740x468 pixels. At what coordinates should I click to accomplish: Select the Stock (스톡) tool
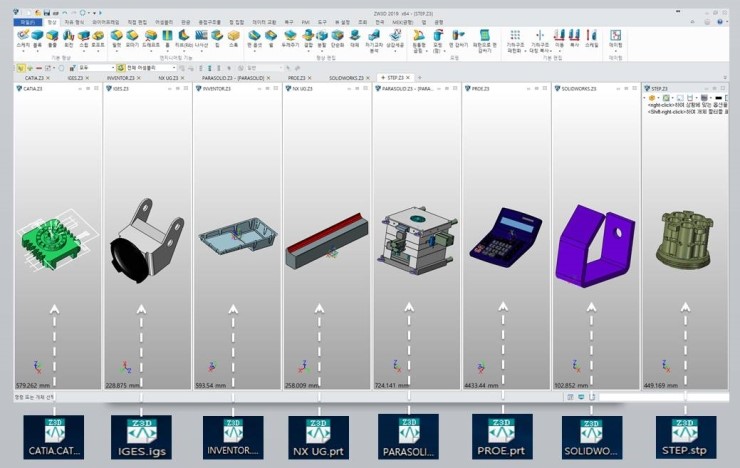pos(234,39)
